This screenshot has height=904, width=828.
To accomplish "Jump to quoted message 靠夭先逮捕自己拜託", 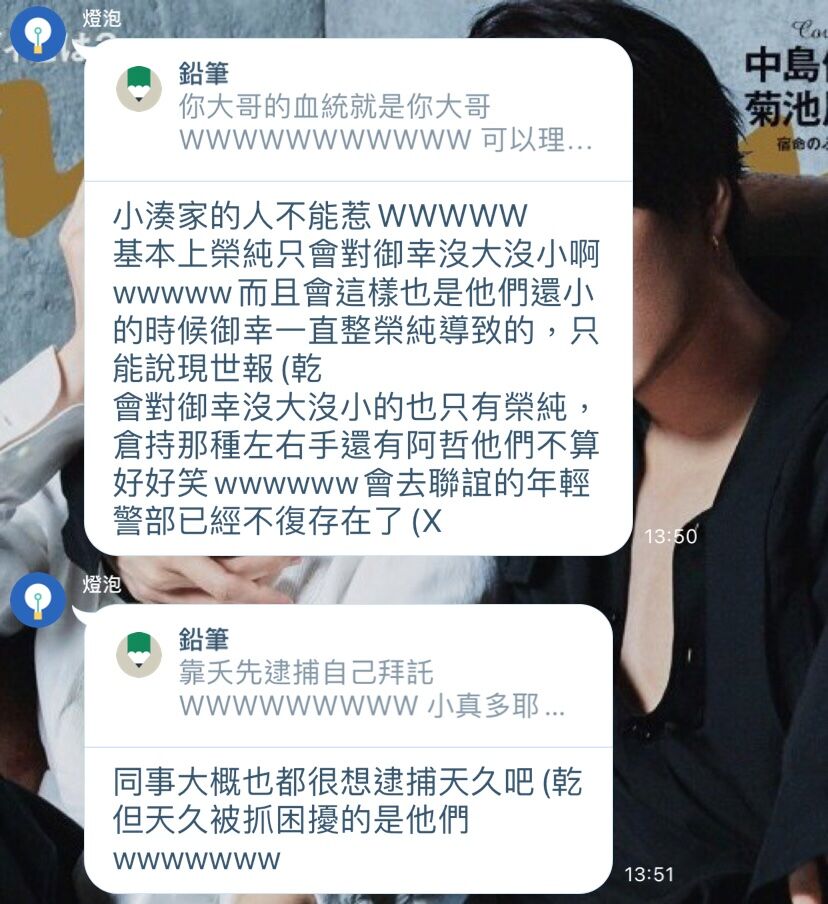I will click(306, 672).
